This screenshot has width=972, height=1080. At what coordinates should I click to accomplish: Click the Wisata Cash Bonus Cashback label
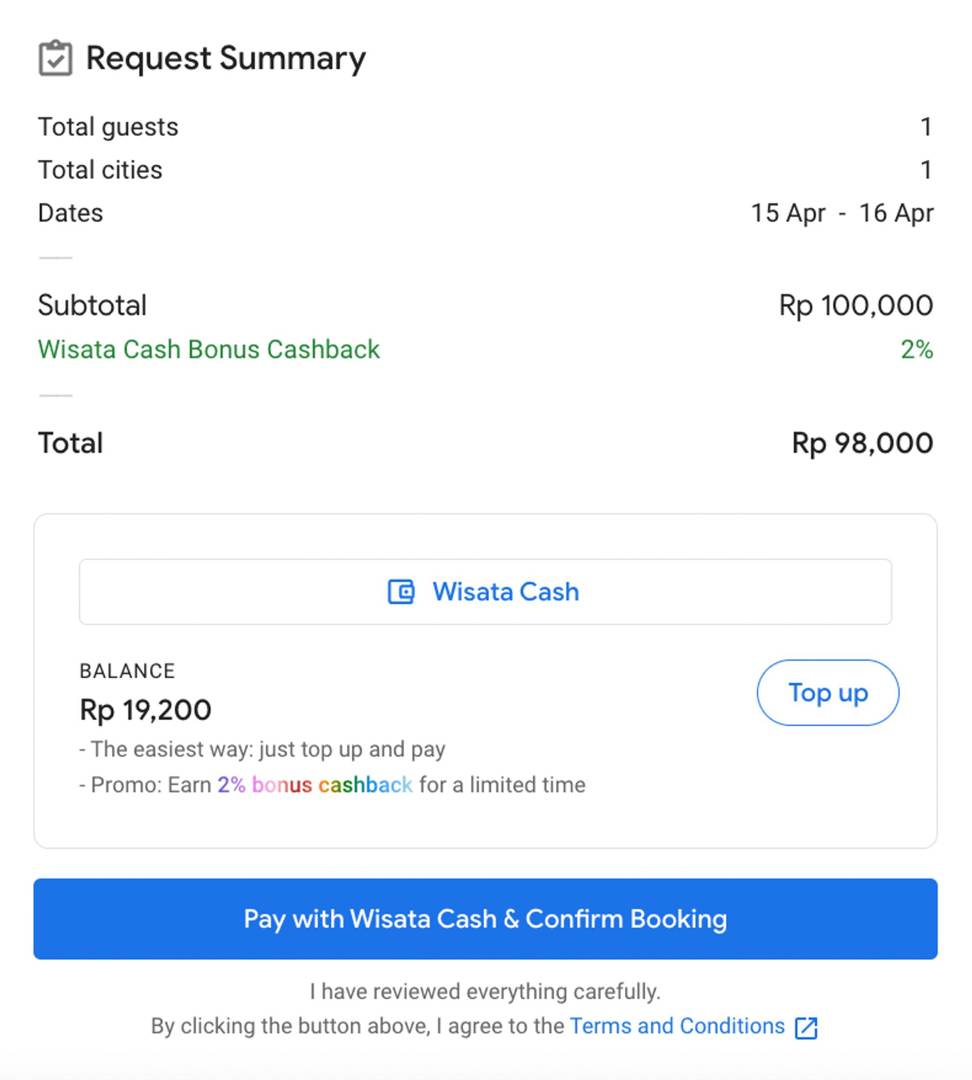coord(209,349)
